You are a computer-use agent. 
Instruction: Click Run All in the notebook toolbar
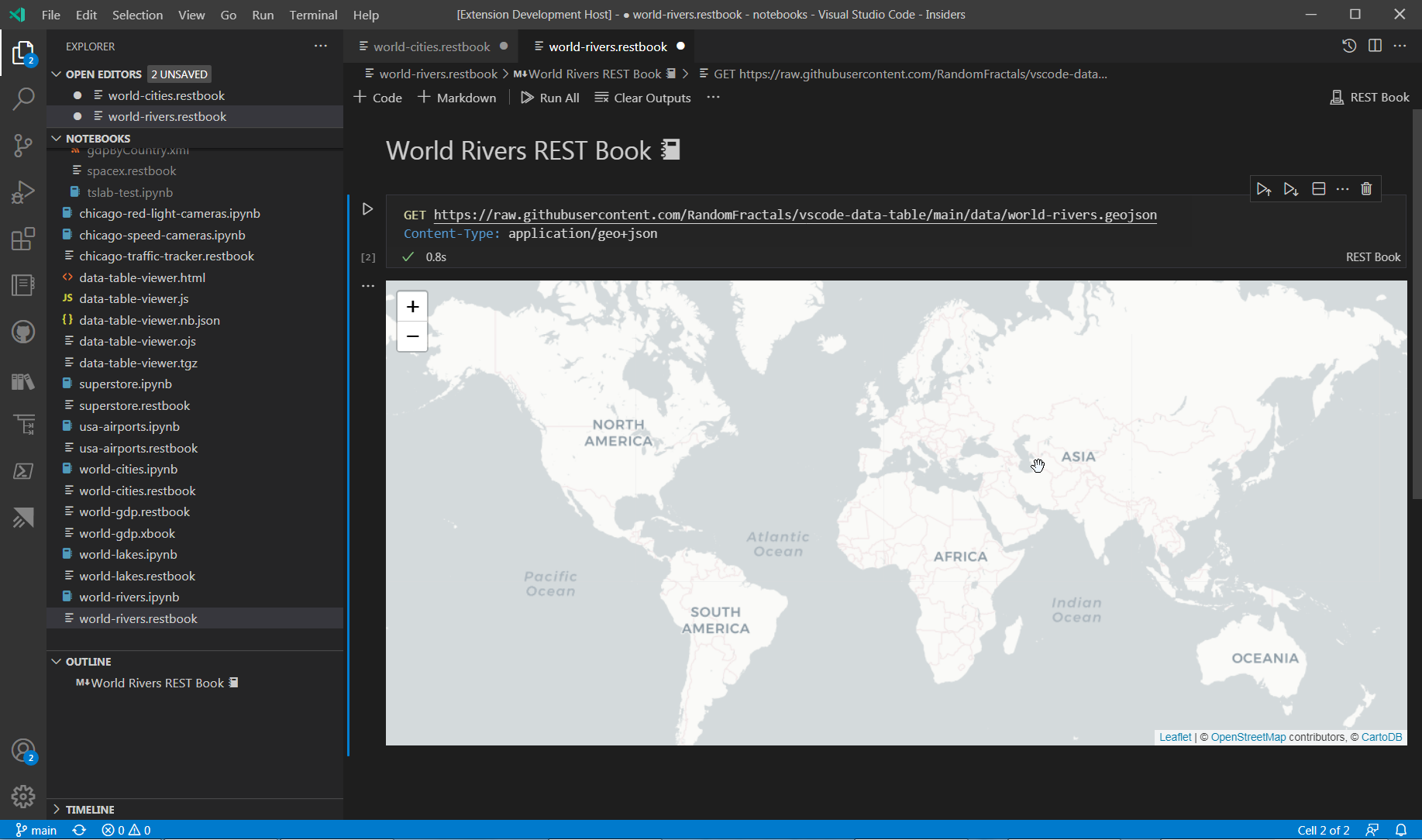point(550,98)
